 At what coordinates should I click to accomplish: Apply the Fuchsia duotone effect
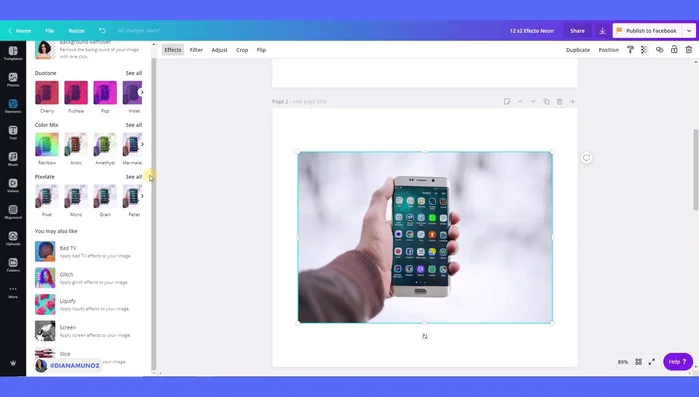pyautogui.click(x=76, y=93)
